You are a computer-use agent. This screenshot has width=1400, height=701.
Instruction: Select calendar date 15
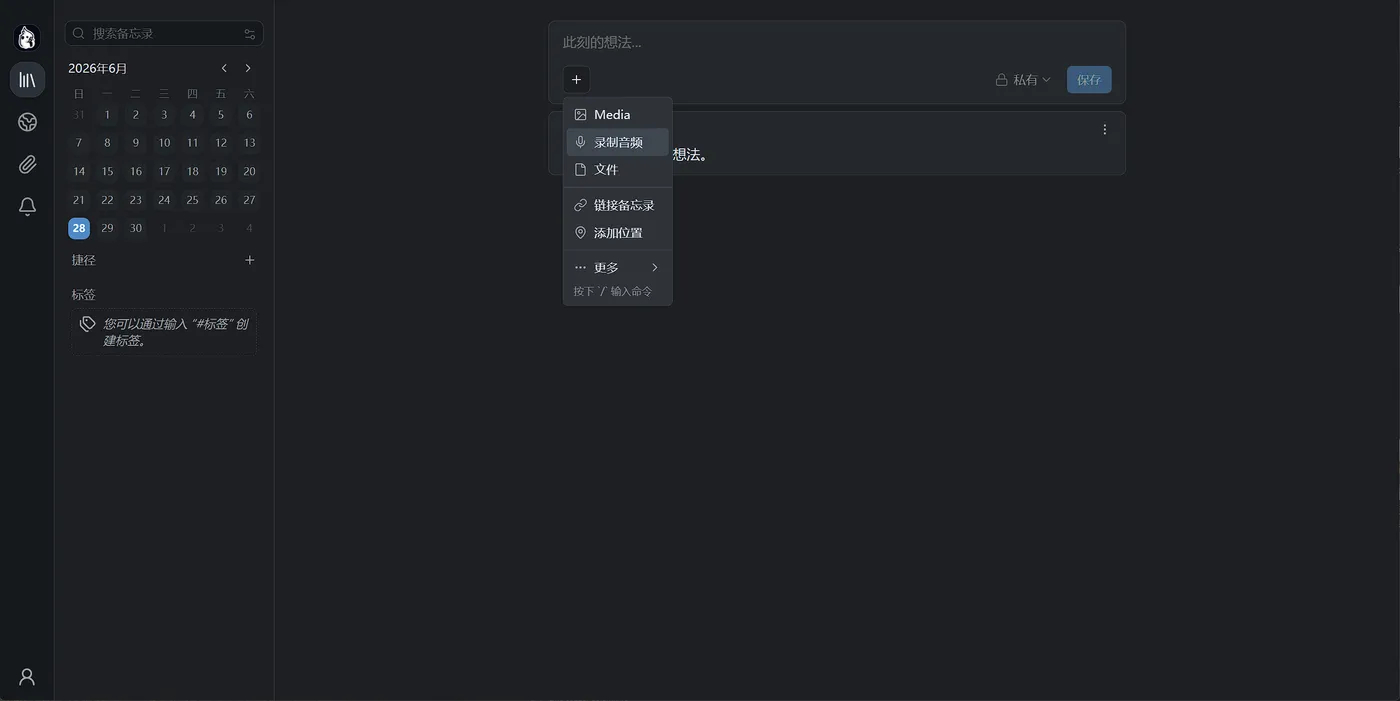pyautogui.click(x=107, y=171)
